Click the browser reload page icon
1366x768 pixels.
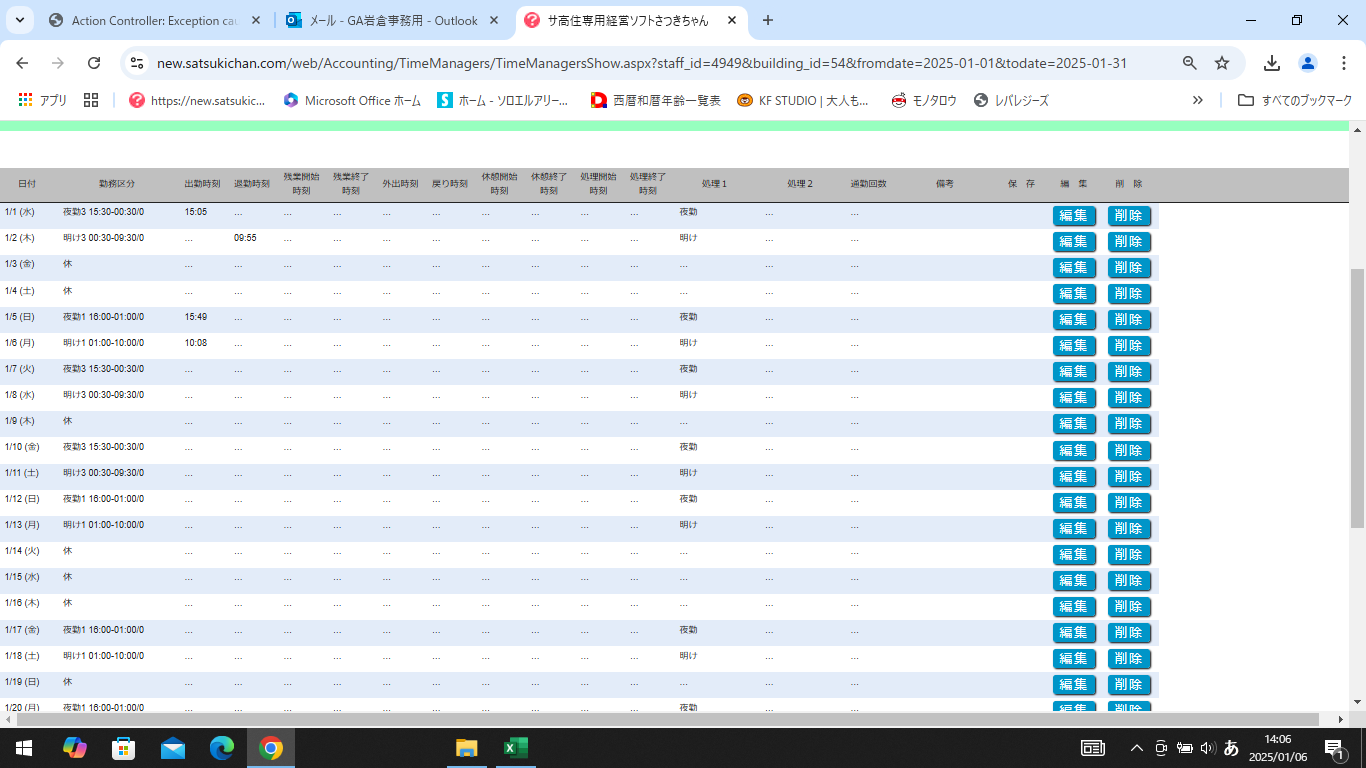(x=94, y=63)
